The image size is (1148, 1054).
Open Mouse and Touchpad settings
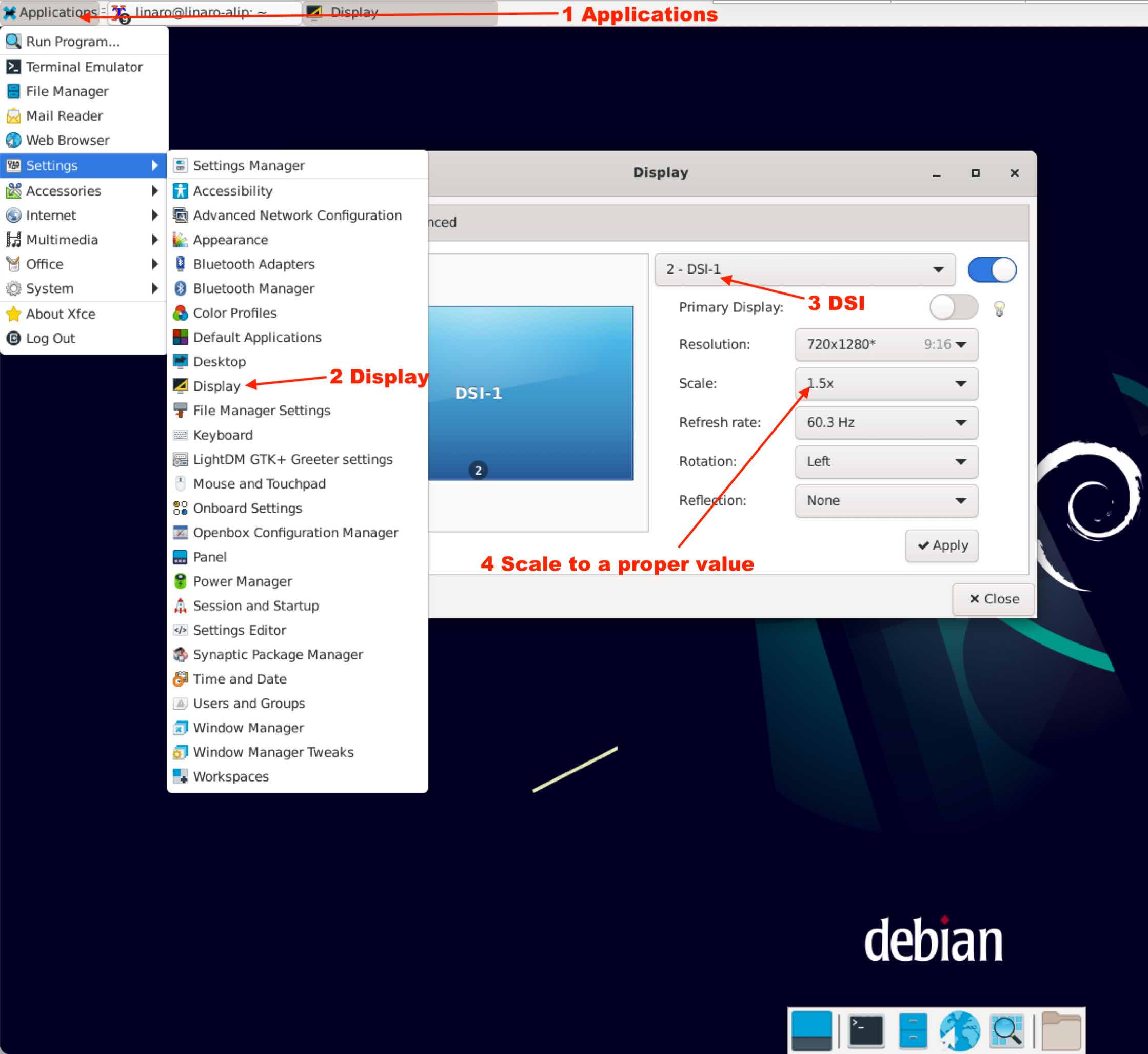[x=297, y=484]
